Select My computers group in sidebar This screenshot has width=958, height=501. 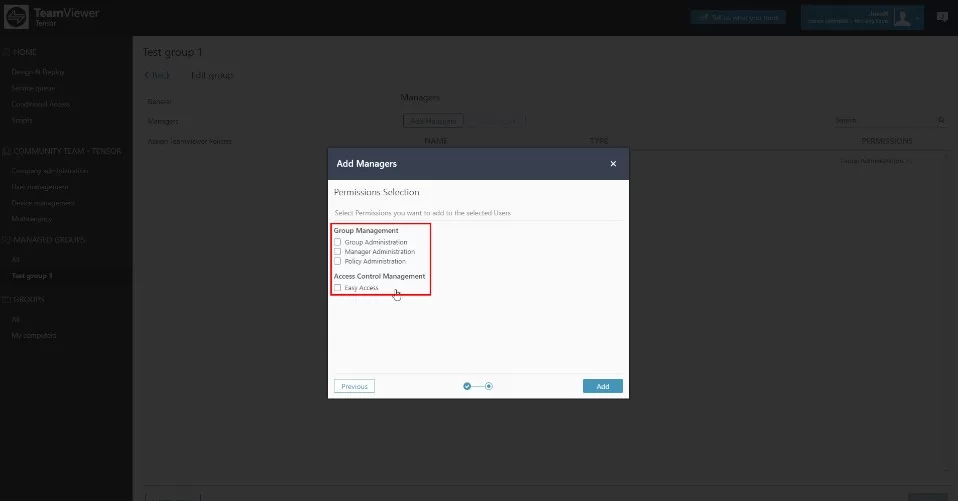tap(34, 335)
